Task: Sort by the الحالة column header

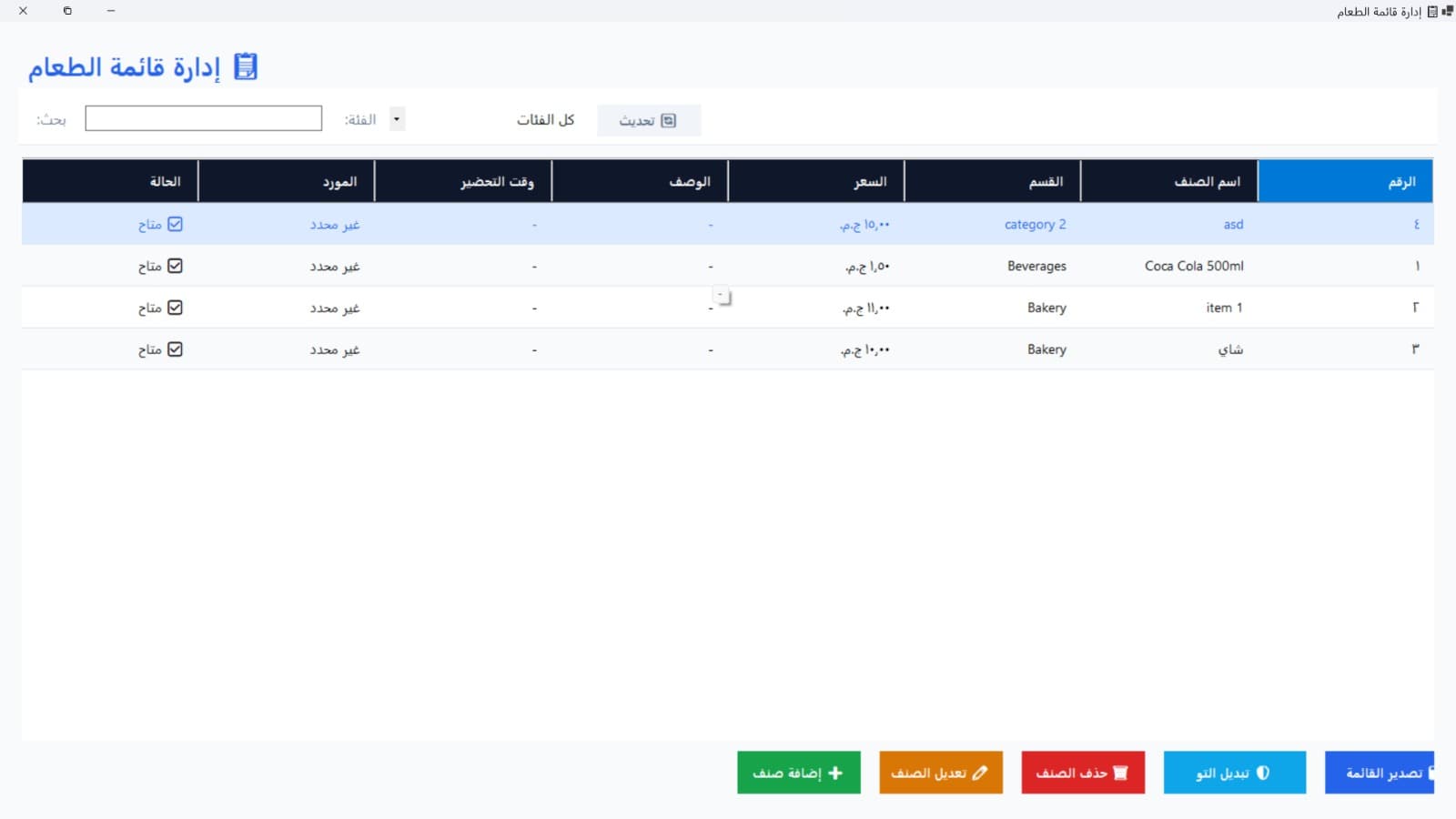Action: 110,181
